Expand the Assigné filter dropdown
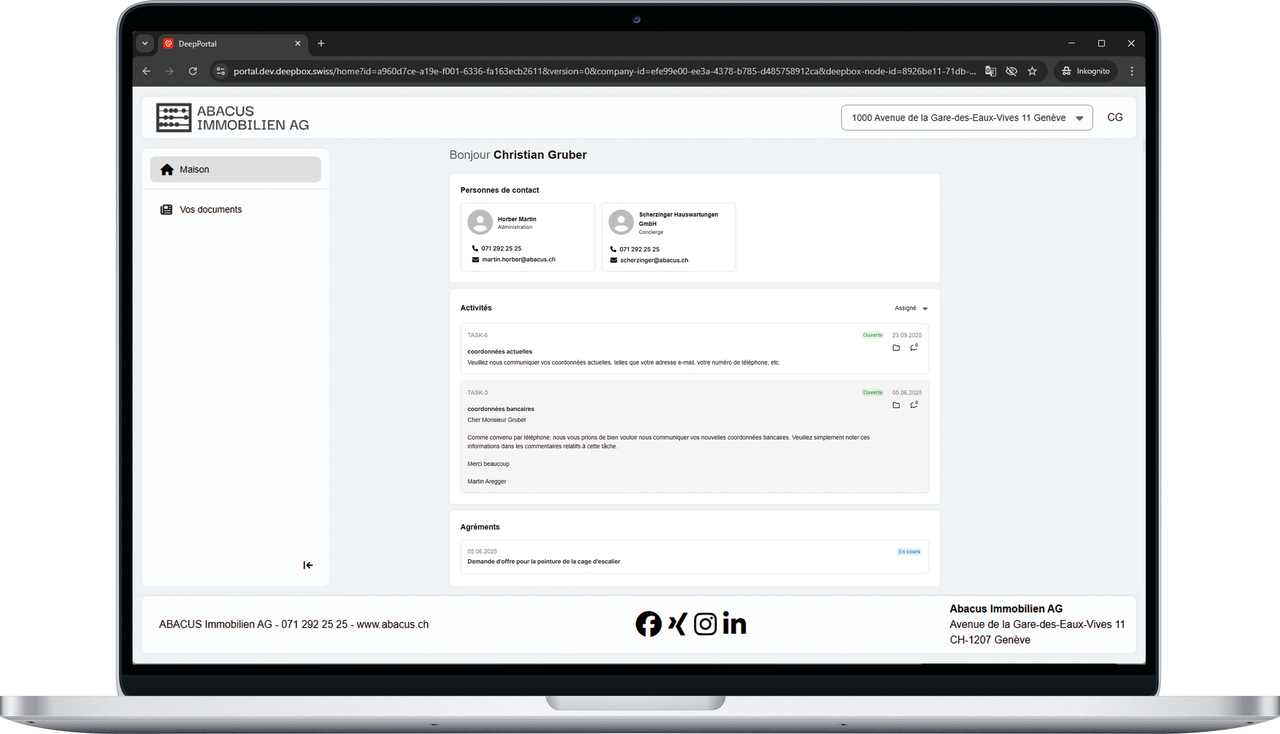1280x734 pixels. [911, 308]
